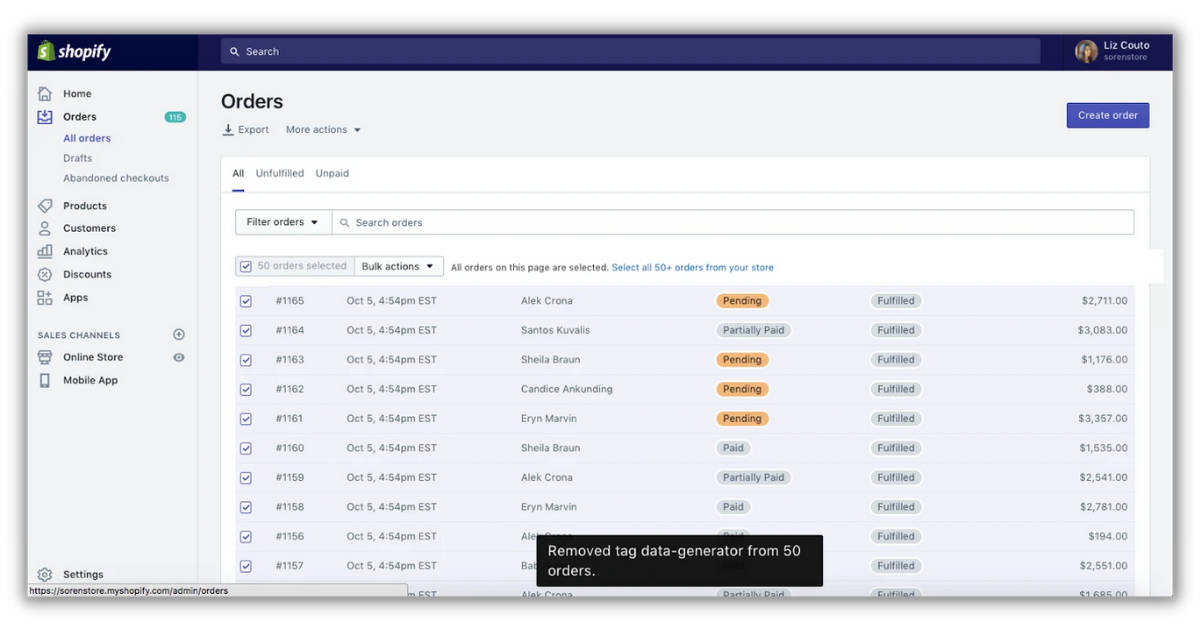Uncheck order #1163's checkbox

tap(245, 359)
